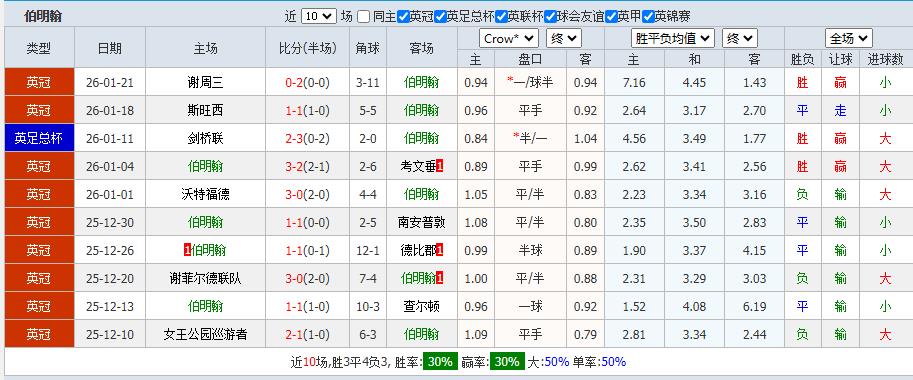The width and height of the screenshot is (913, 380).
Task: Click the 进球数 column header
Action: point(885,59)
